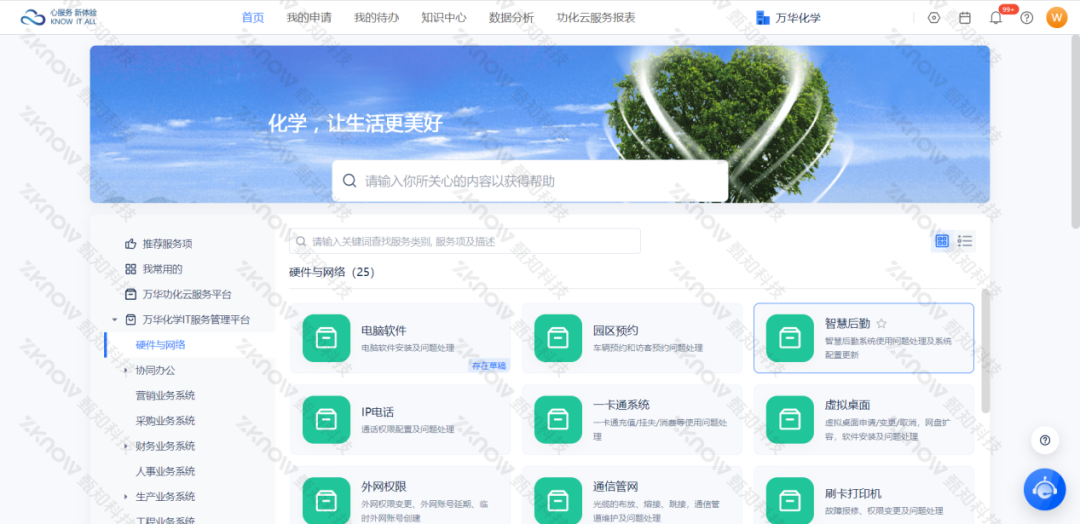
Task: Click the green 外网权限 service icon
Action: point(326,501)
